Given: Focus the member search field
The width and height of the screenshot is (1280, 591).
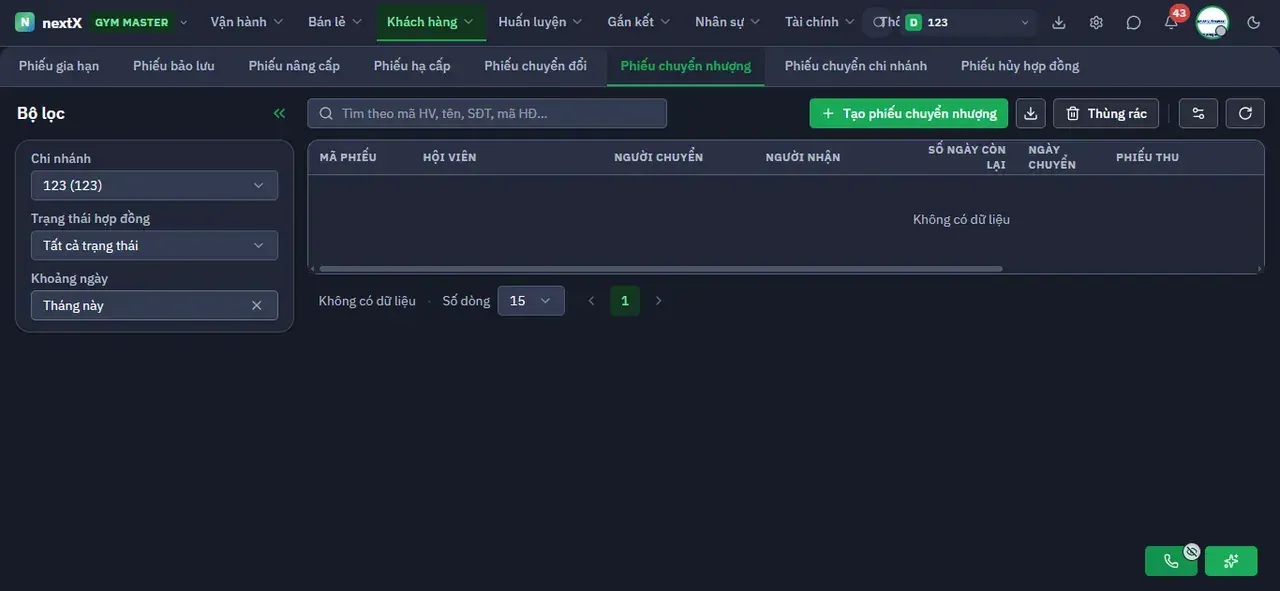Looking at the screenshot, I should pyautogui.click(x=487, y=113).
